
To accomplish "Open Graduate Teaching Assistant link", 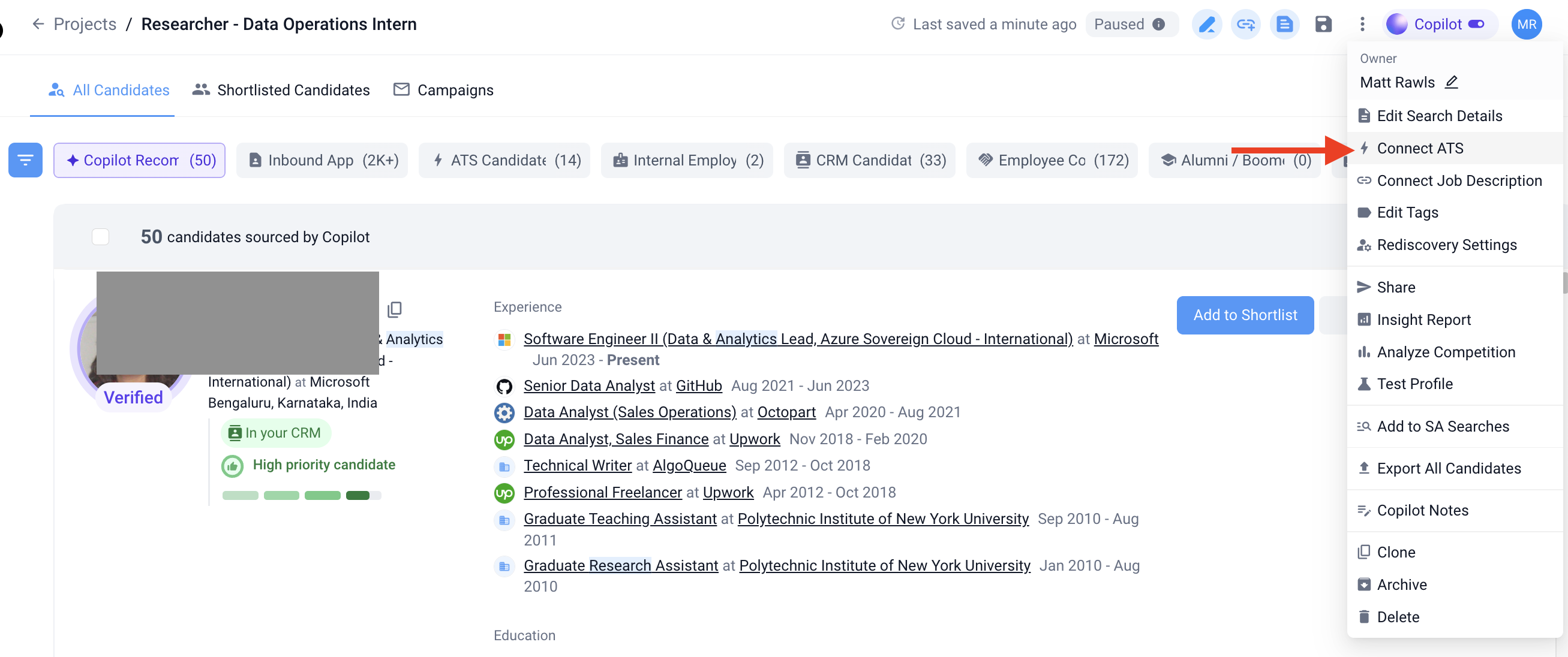I will pos(620,519).
